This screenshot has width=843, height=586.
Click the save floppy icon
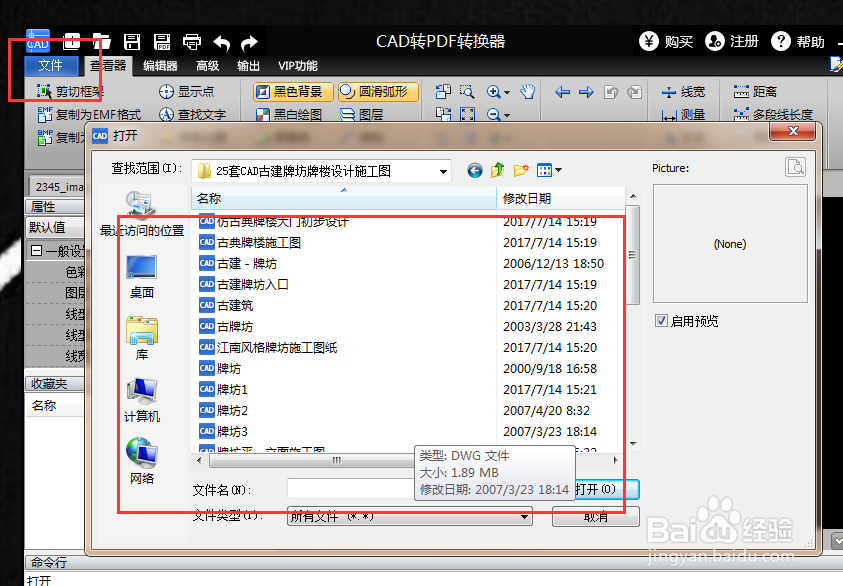coord(132,41)
